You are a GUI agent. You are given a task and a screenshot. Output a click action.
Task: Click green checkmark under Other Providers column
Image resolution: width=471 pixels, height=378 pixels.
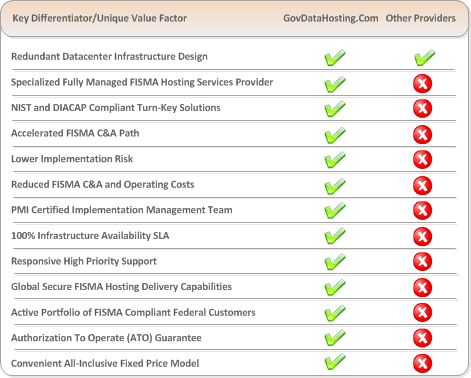tap(424, 58)
